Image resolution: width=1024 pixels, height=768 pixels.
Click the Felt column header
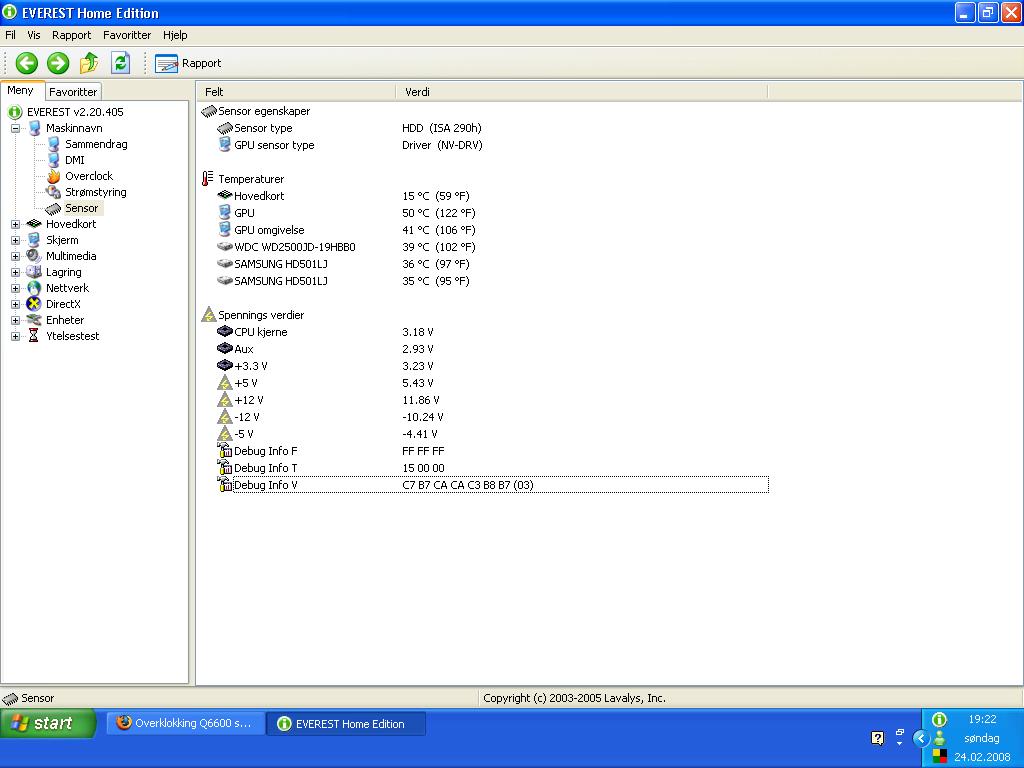click(x=296, y=92)
